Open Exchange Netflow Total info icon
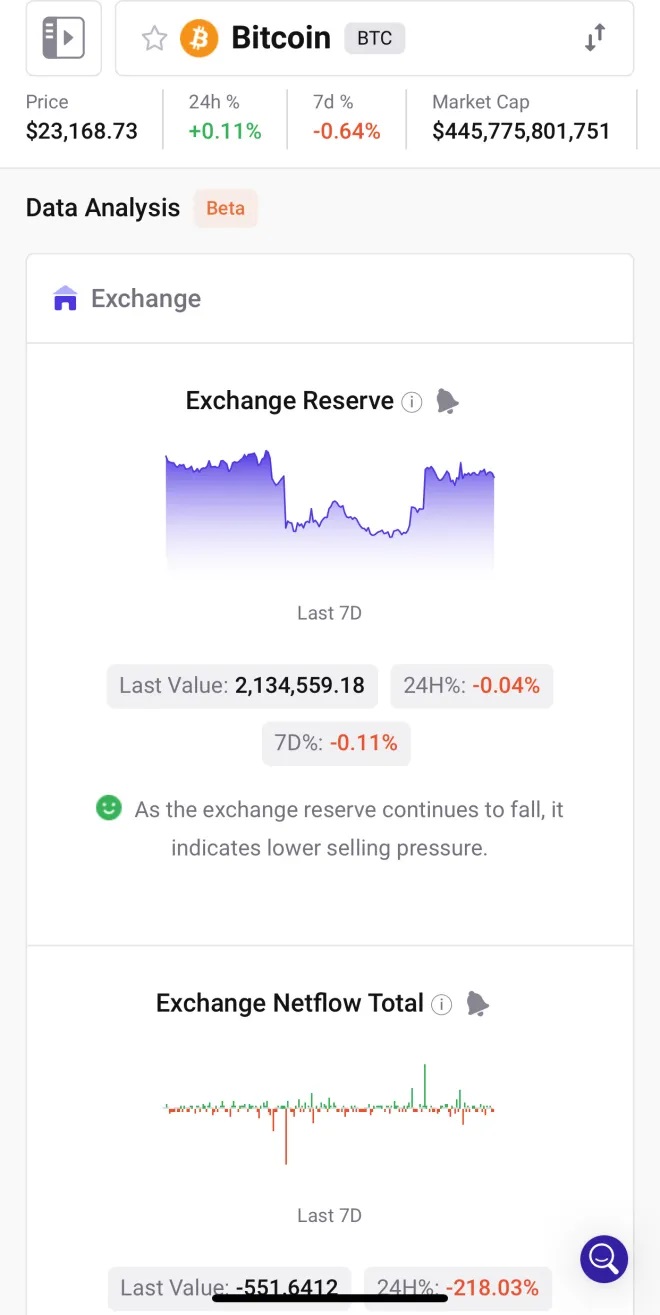The width and height of the screenshot is (660, 1315). [x=442, y=1004]
